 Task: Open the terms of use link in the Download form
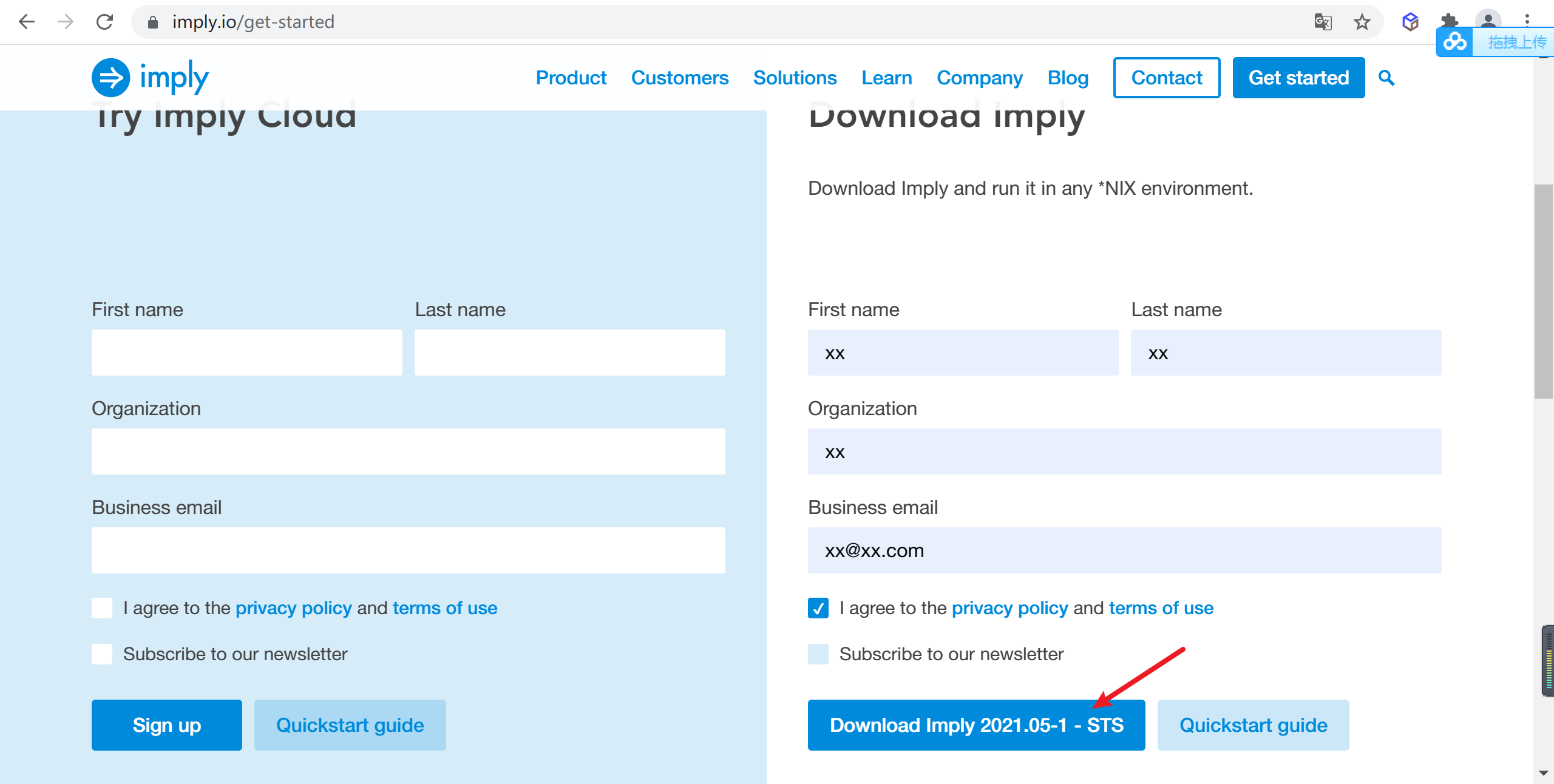click(x=1161, y=607)
